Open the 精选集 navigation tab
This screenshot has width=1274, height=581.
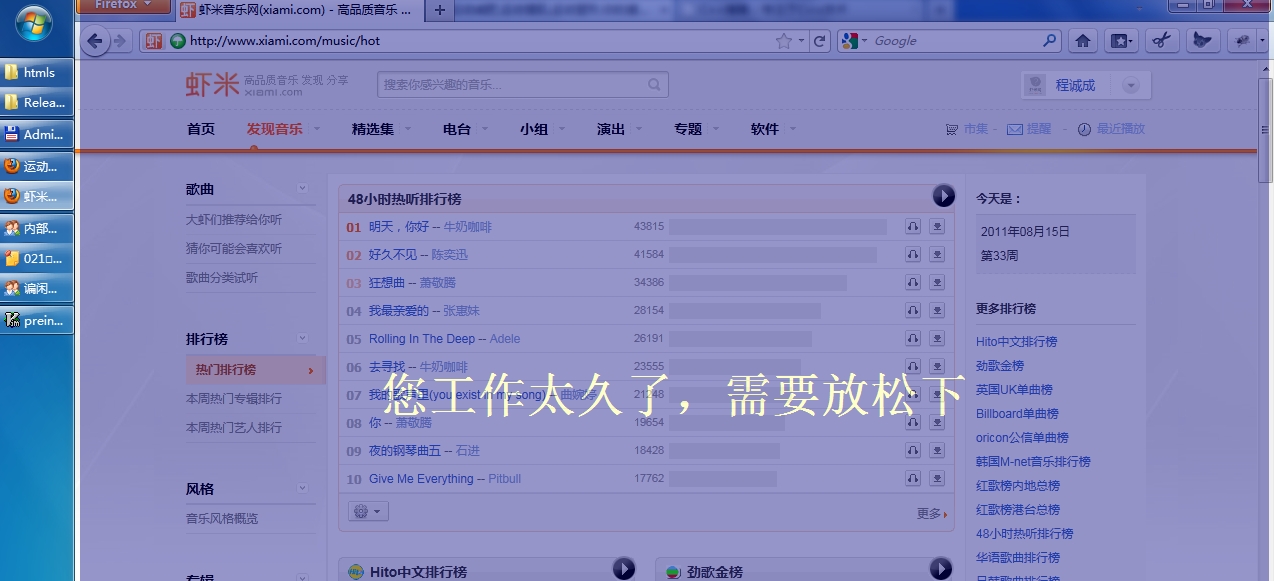(x=373, y=129)
